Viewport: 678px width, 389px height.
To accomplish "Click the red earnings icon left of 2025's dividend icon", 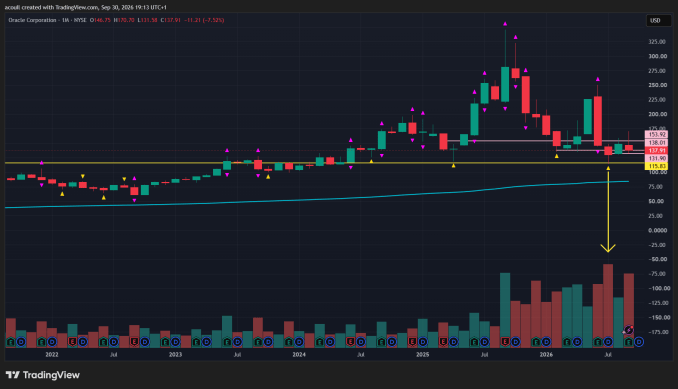I will [x=413, y=342].
